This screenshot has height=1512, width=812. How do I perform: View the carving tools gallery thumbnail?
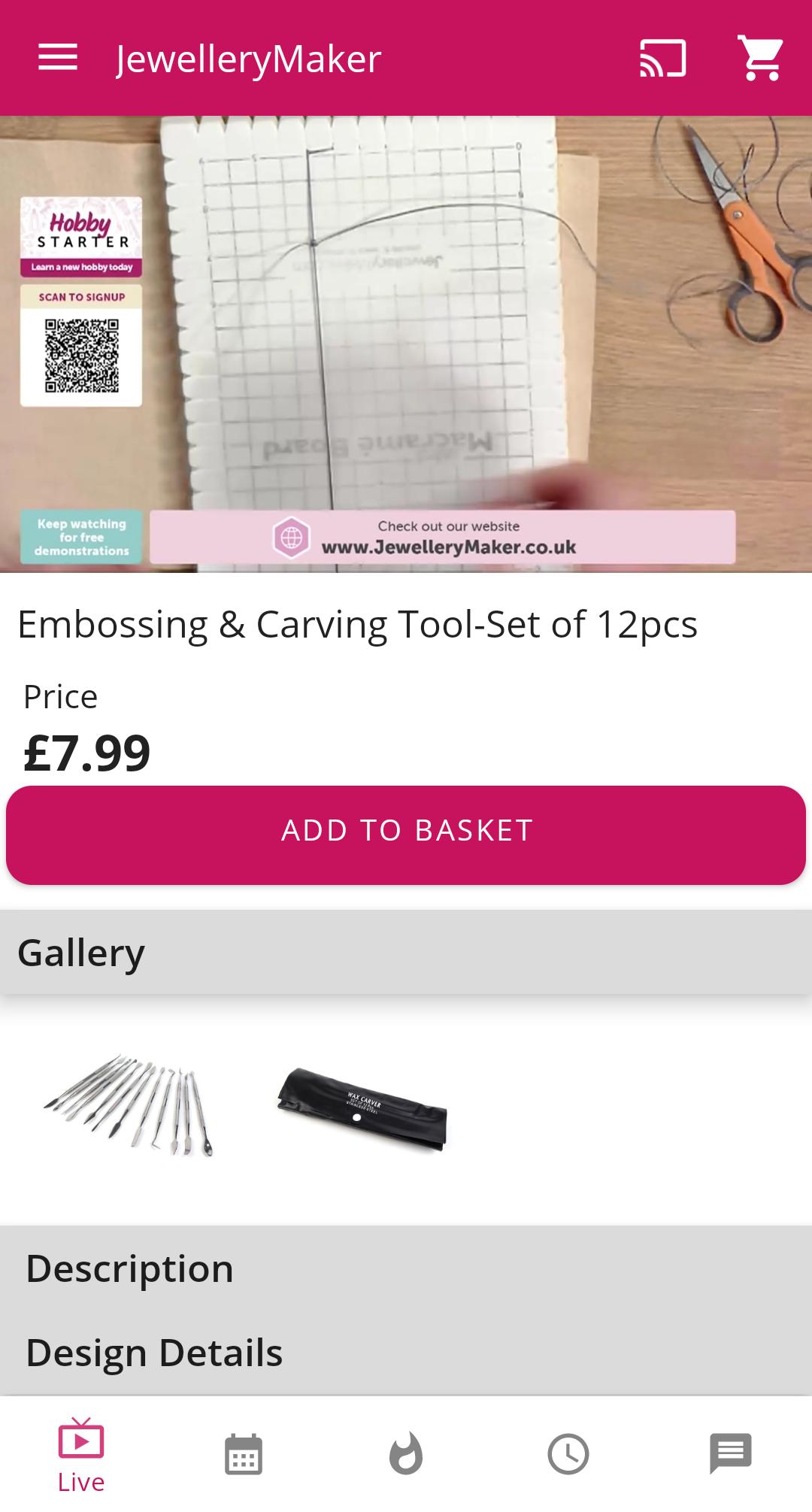click(x=129, y=1105)
